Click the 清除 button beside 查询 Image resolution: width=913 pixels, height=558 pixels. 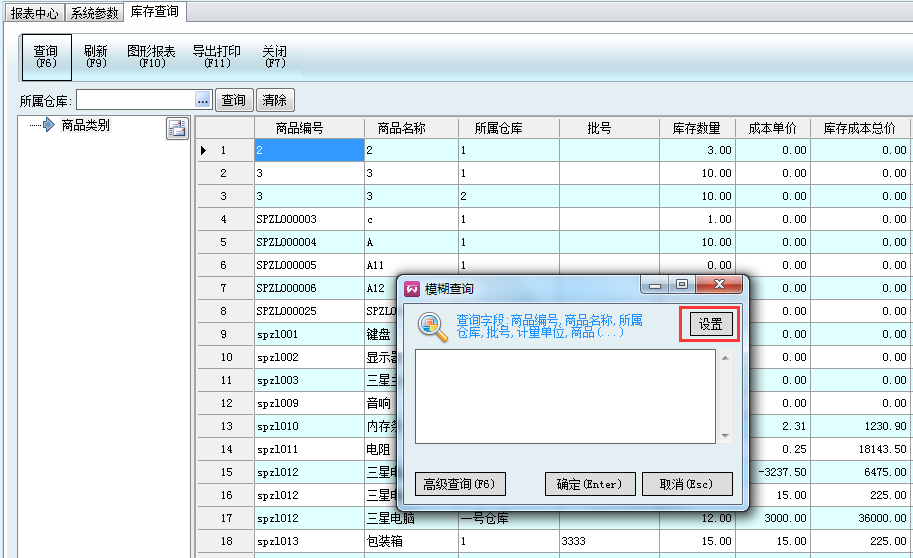pyautogui.click(x=274, y=100)
